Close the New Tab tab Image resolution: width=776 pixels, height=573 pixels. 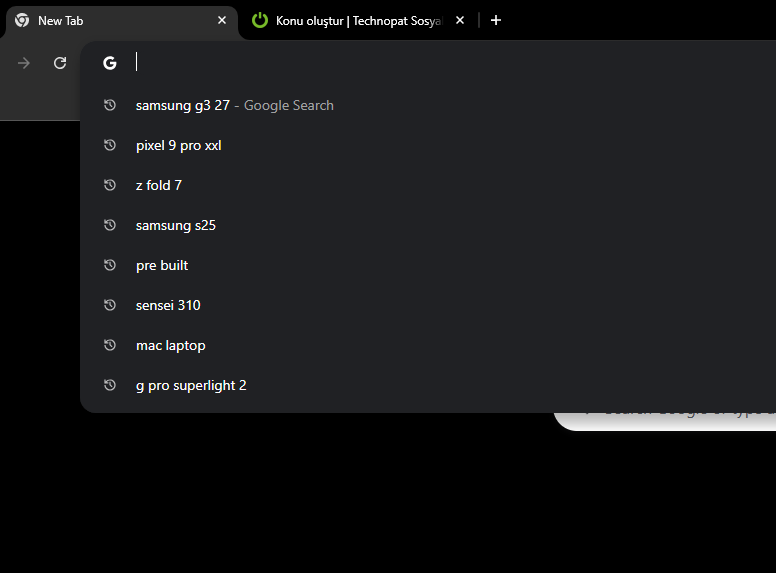pos(222,20)
